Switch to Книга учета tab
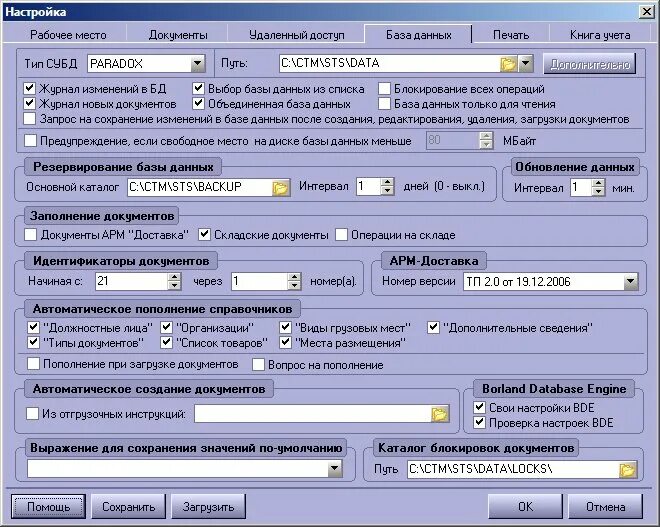Viewport: 660px width, 527px height. 600,35
